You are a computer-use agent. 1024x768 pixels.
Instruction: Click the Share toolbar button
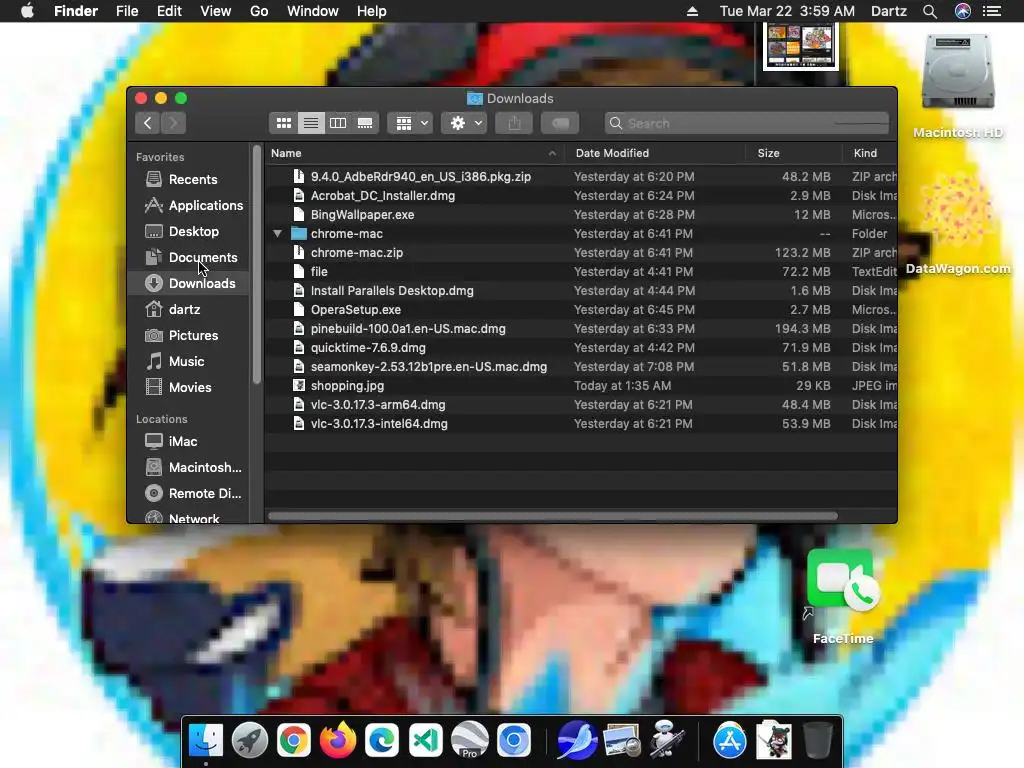(x=514, y=123)
